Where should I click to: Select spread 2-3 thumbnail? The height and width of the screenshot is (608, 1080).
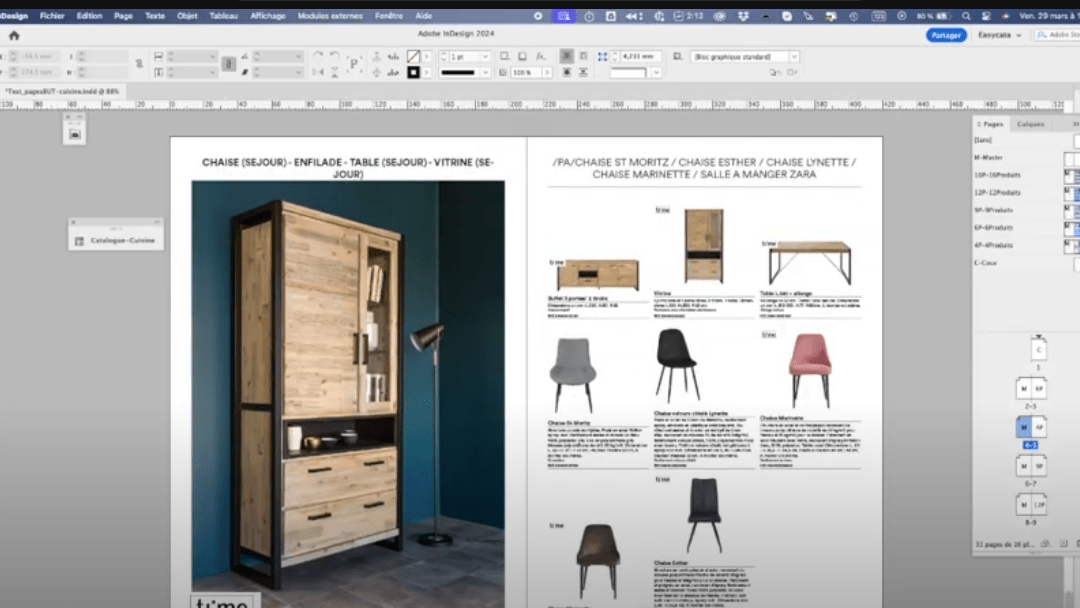(x=1031, y=389)
